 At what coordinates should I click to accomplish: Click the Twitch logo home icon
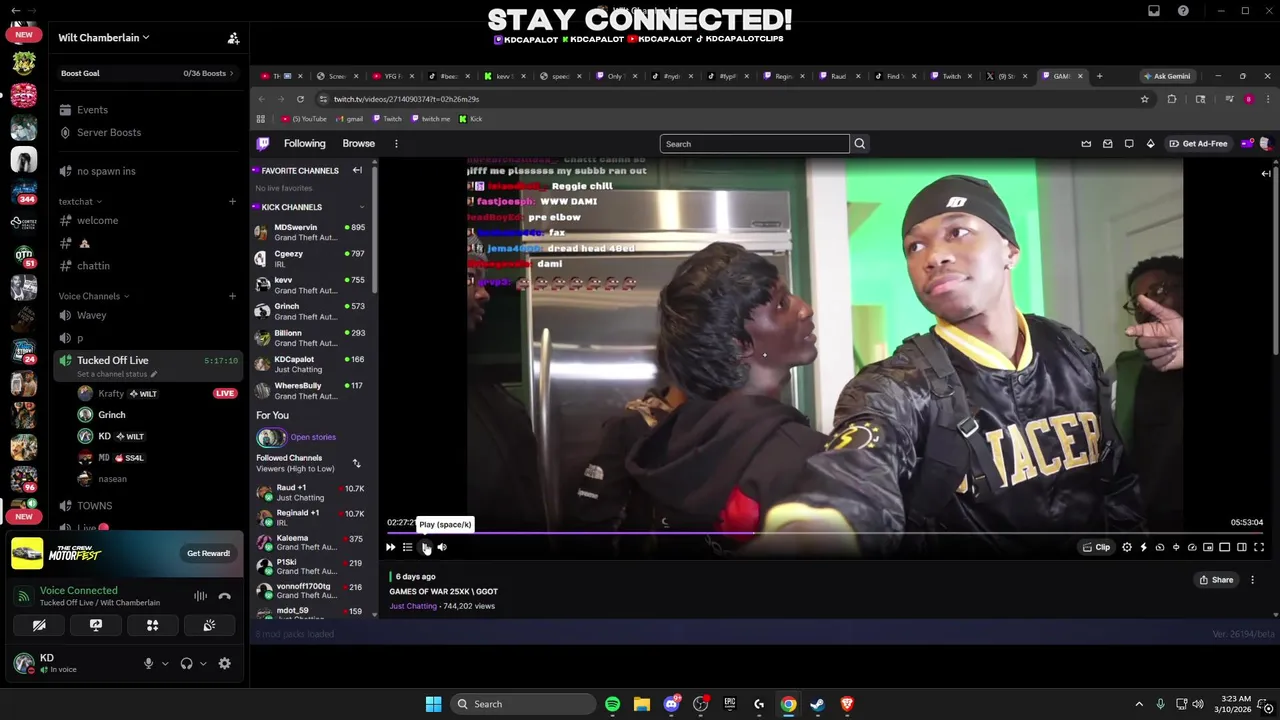(x=263, y=144)
